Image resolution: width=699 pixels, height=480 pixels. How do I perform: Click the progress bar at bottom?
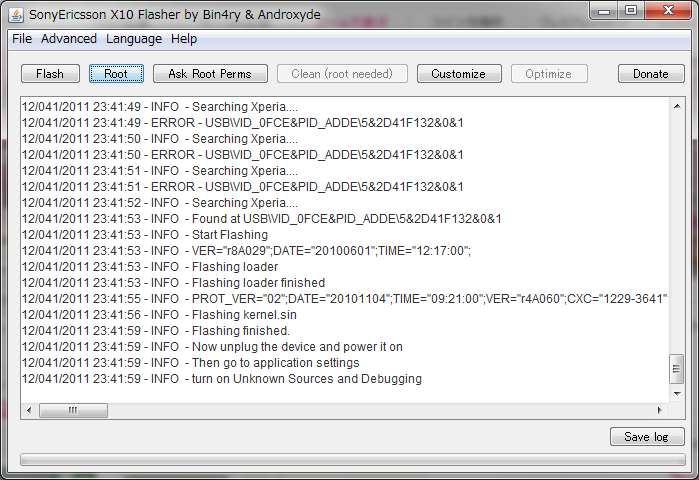click(353, 460)
